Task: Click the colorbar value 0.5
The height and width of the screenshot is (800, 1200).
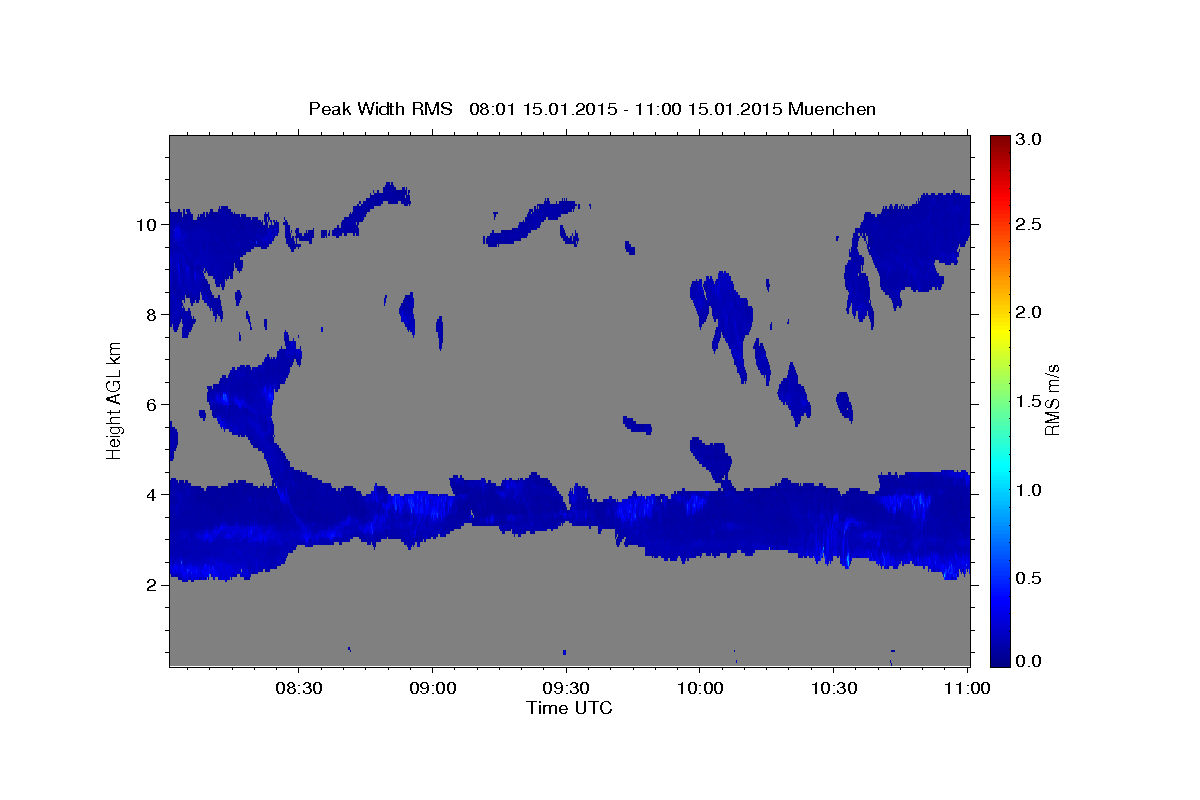Action: tap(1029, 578)
